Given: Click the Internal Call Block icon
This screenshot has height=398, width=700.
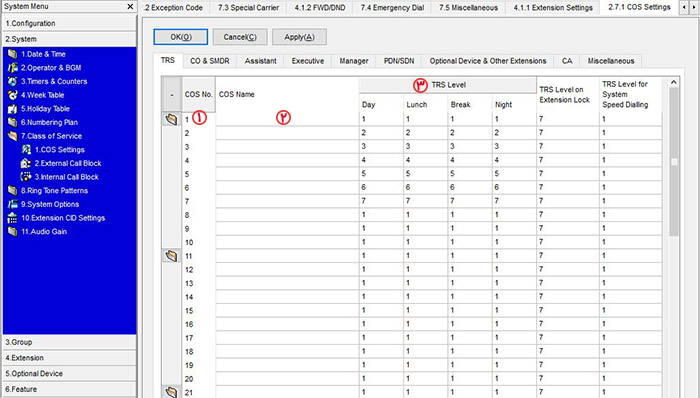Looking at the screenshot, I should click(x=26, y=177).
